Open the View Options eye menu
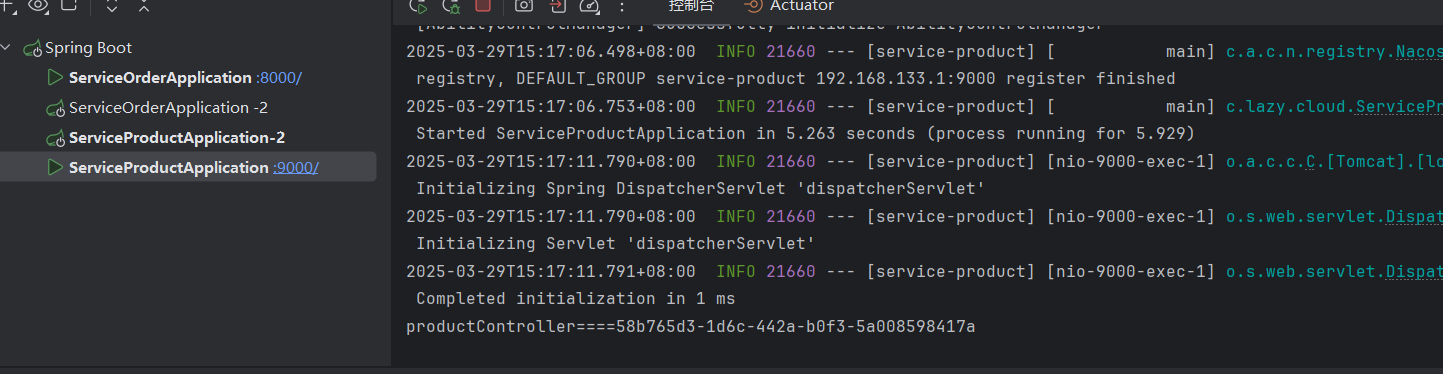 pyautogui.click(x=38, y=5)
